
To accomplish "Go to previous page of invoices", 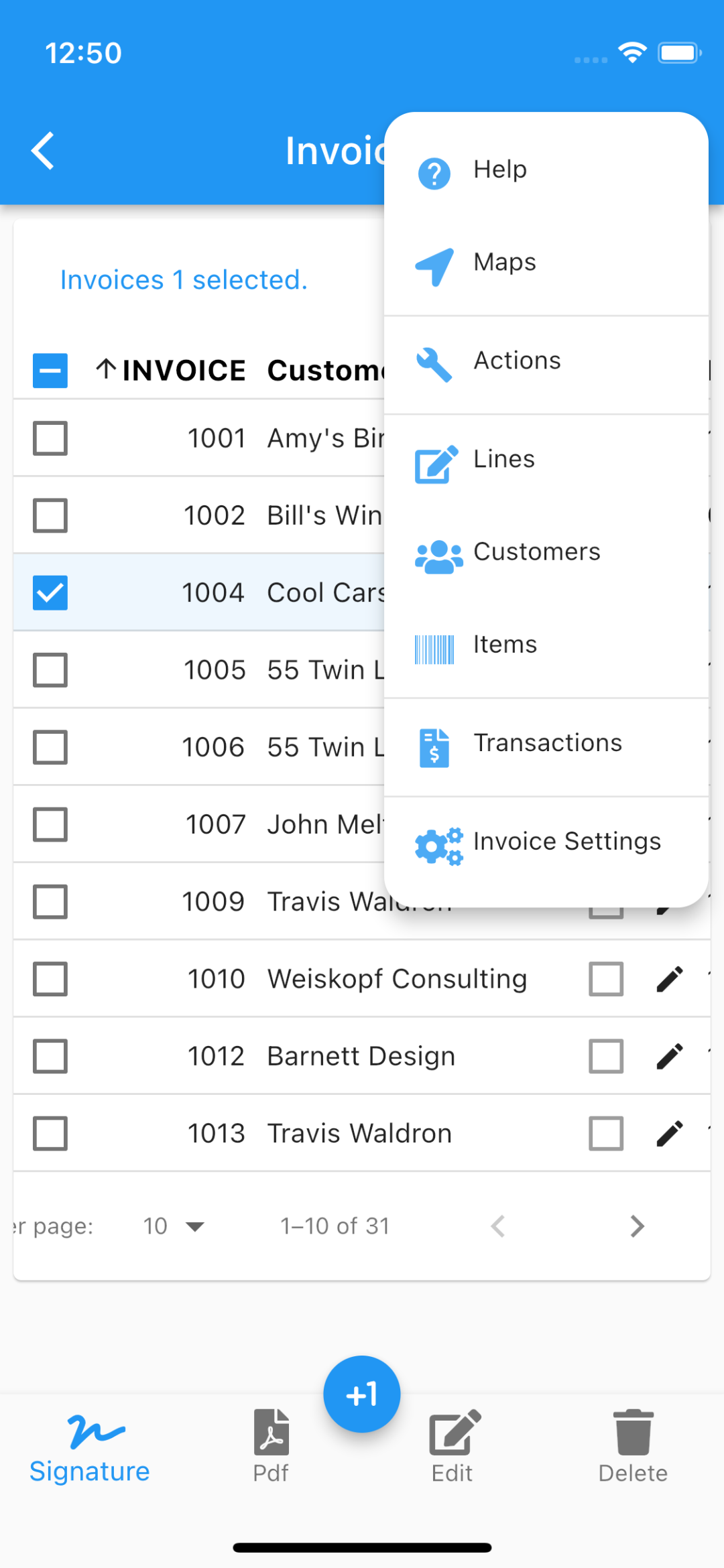I will point(497,1226).
